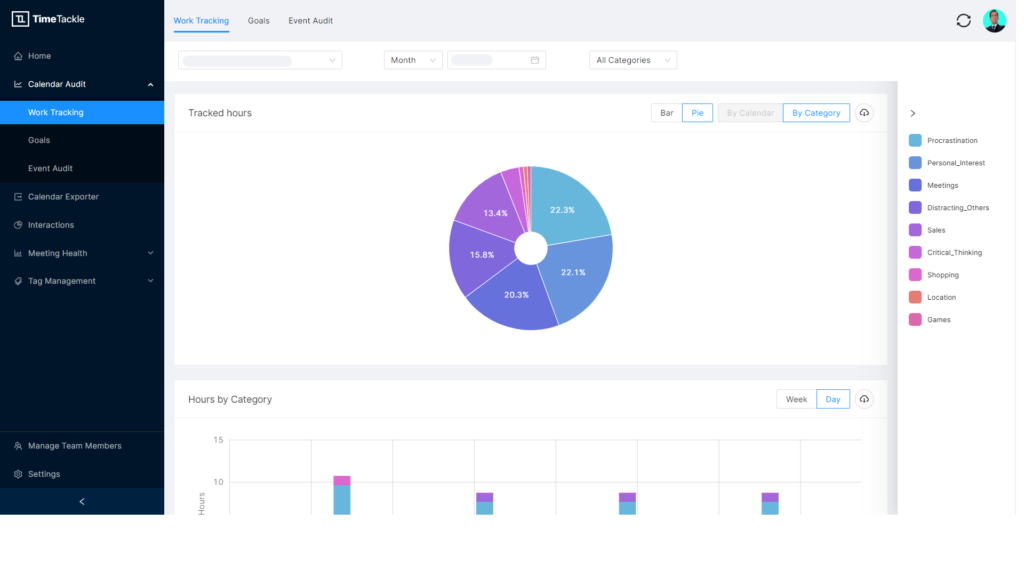Screen dimensions: 1024x576
Task: Open the calendar selection dropdown
Action: point(260,60)
